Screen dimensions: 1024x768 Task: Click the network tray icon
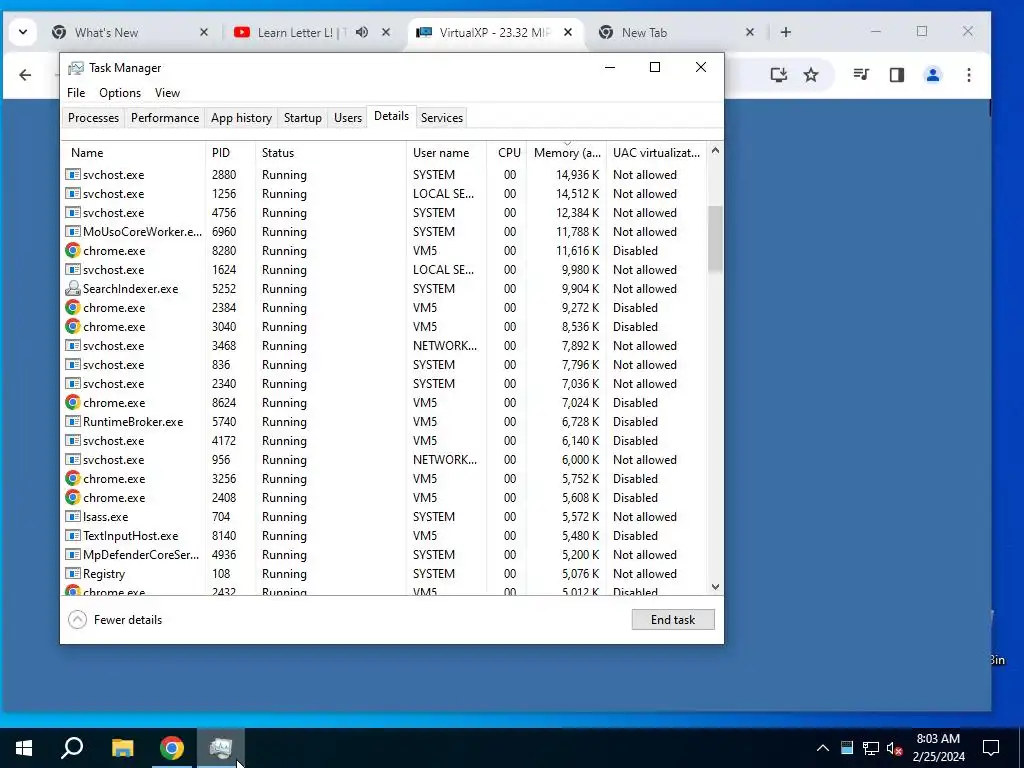(x=871, y=748)
